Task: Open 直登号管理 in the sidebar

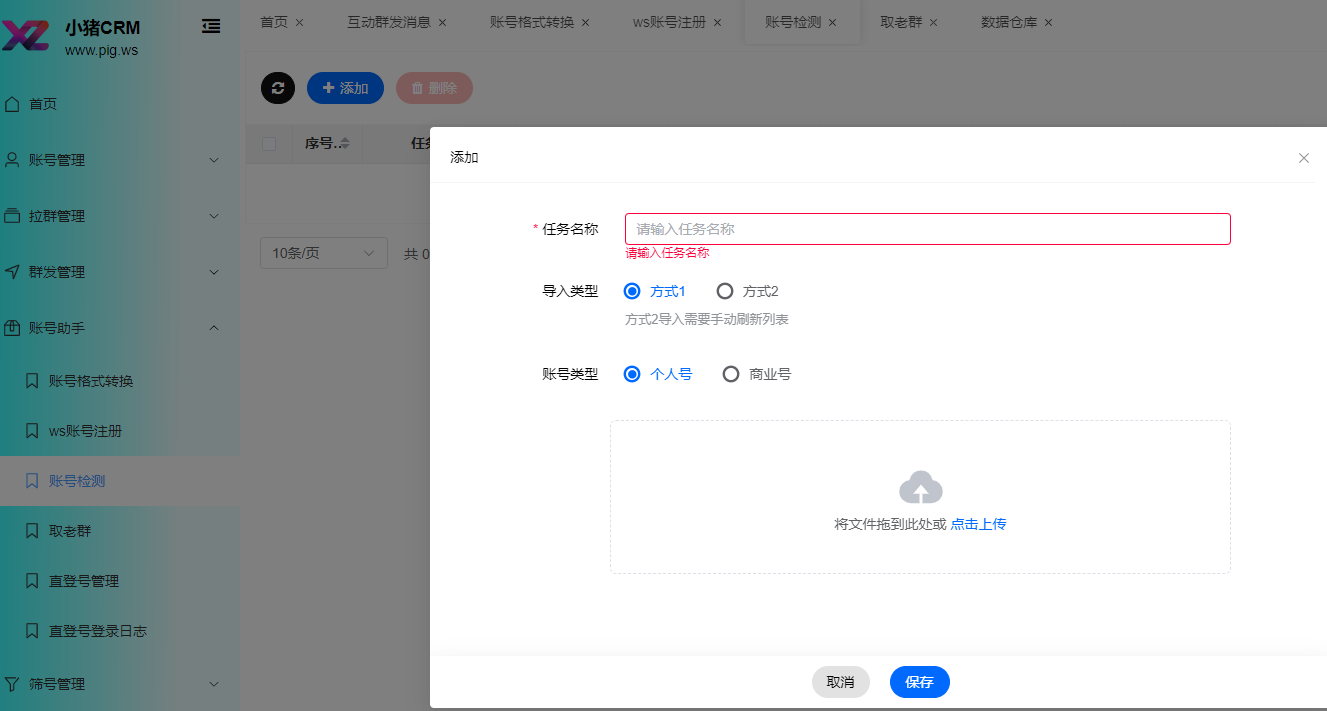Action: [120, 581]
